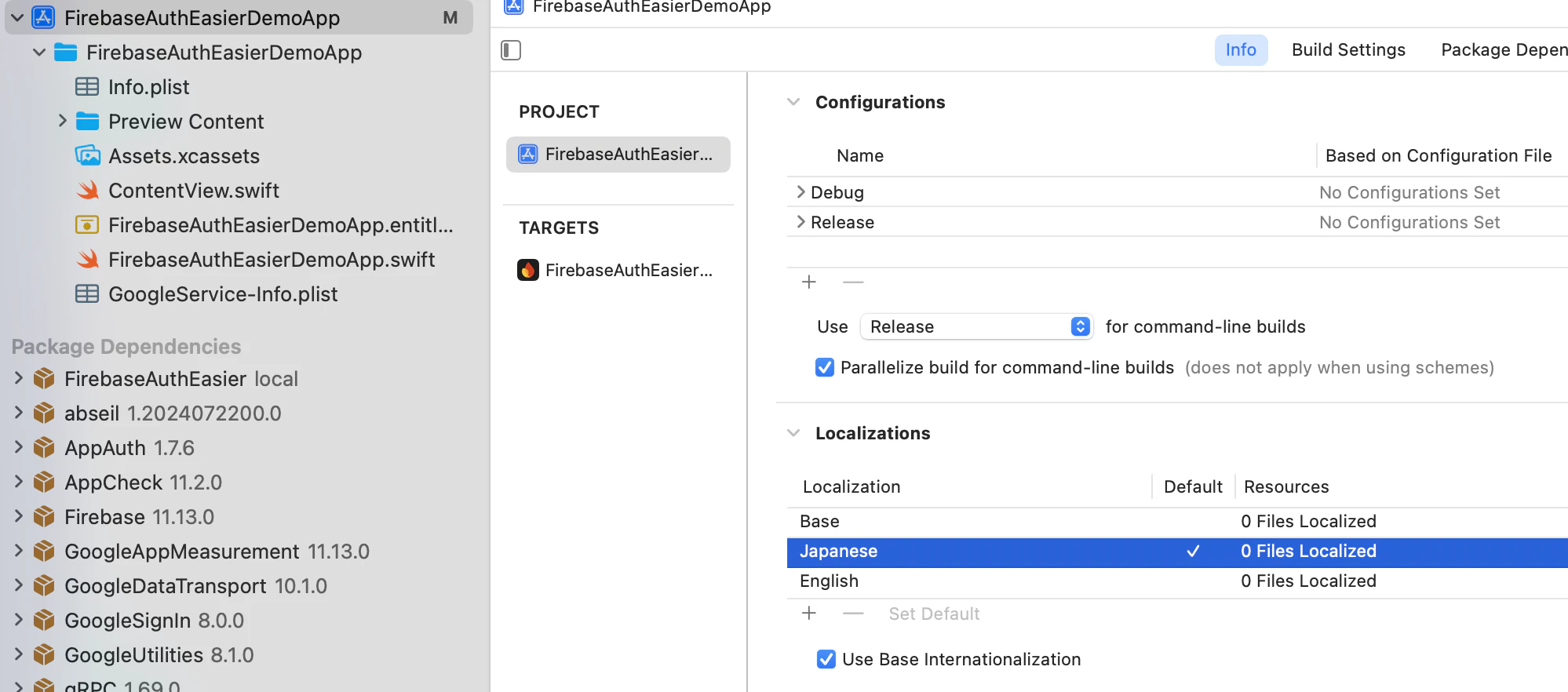Click the project icon in the editor breadcrumb
The image size is (1568, 692).
(514, 6)
